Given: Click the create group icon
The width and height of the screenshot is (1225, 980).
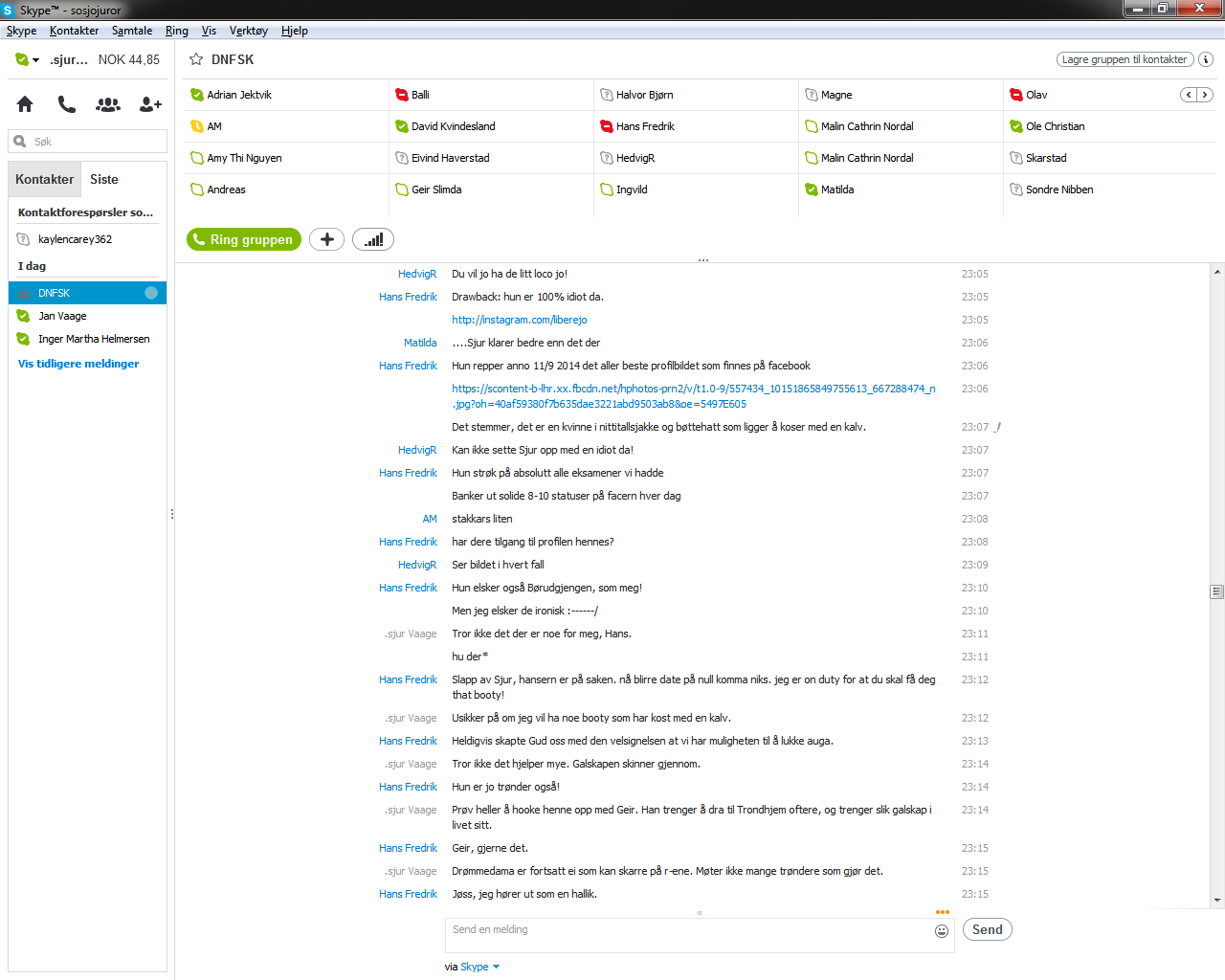Looking at the screenshot, I should click(x=108, y=104).
